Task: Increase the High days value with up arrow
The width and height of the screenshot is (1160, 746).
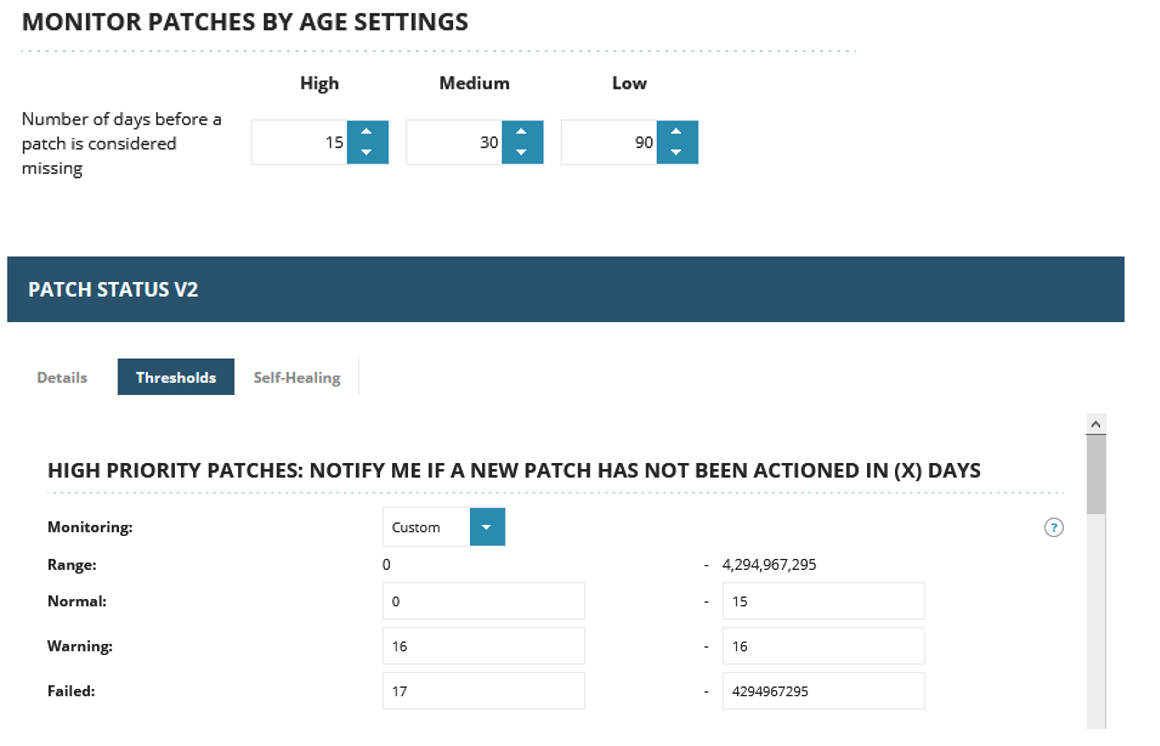Action: tap(367, 131)
